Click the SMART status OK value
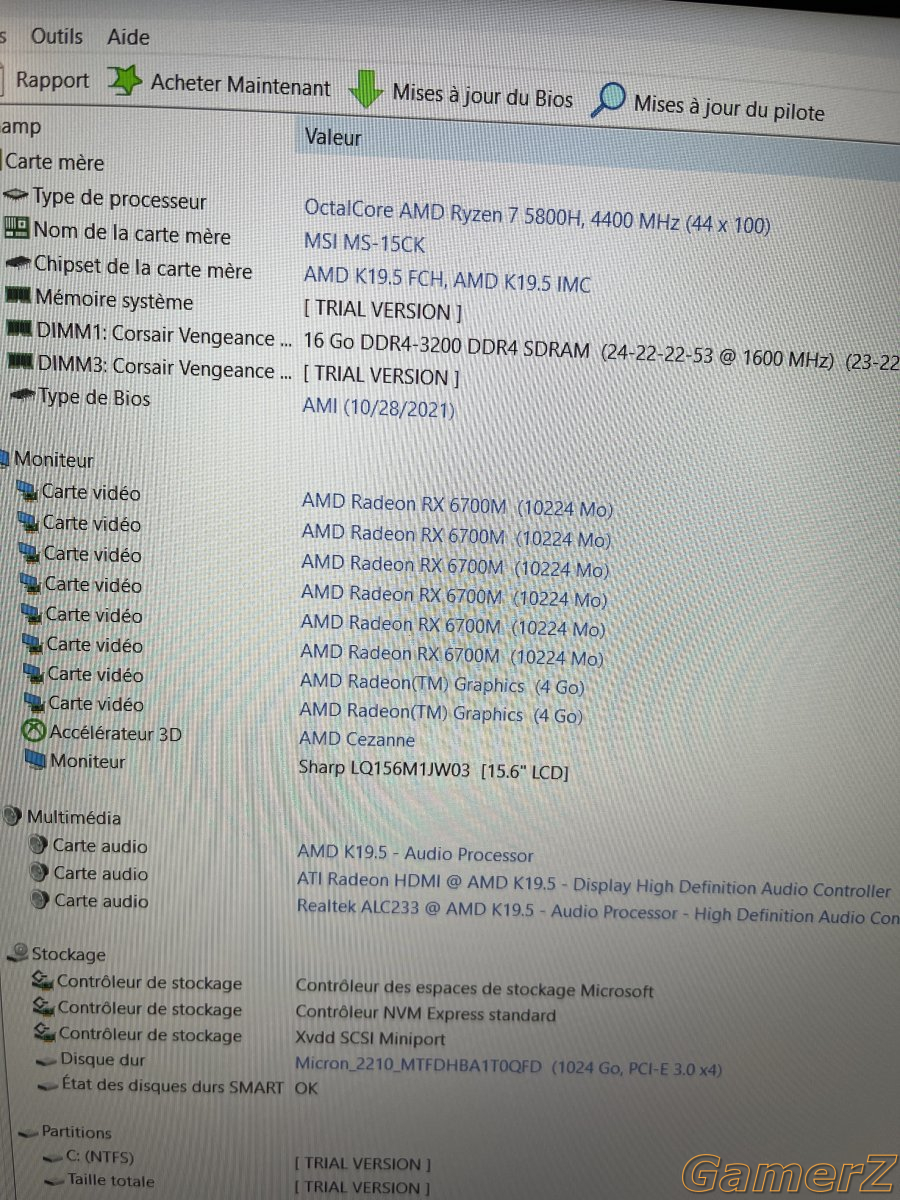Image resolution: width=900 pixels, height=1200 pixels. coord(306,1088)
